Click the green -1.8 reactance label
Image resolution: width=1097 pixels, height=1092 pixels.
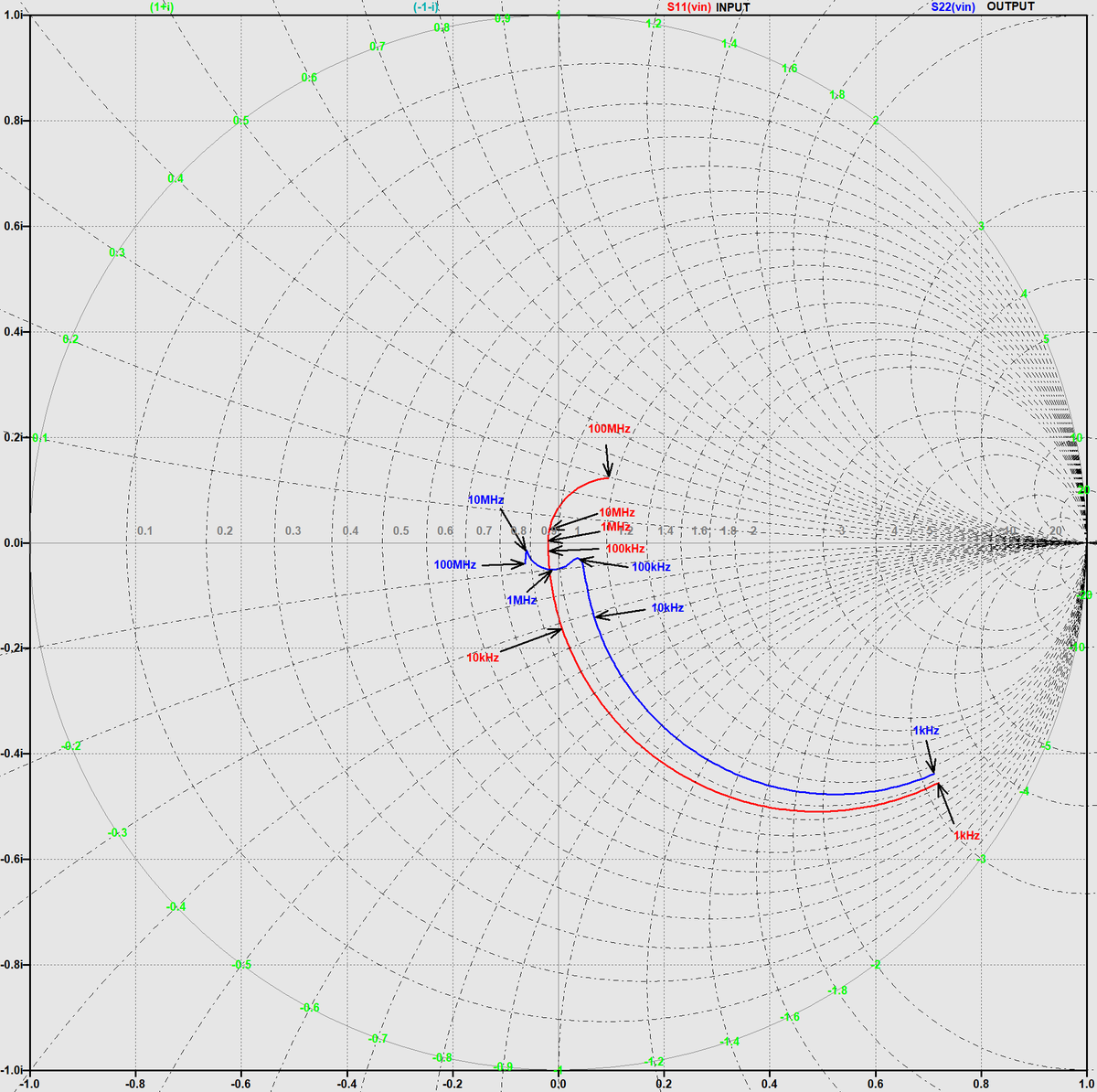(836, 990)
